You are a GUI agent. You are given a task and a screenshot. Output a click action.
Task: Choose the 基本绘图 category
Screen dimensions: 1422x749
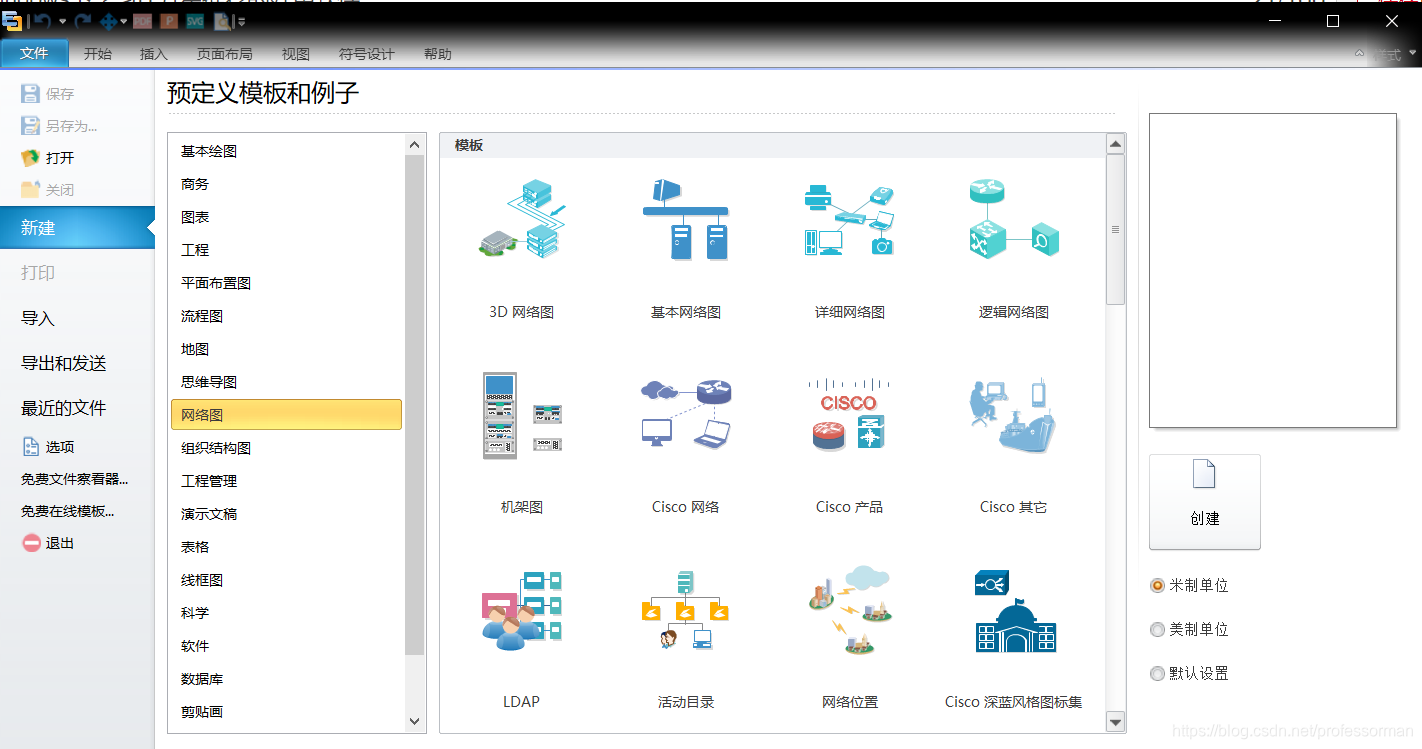(286, 151)
